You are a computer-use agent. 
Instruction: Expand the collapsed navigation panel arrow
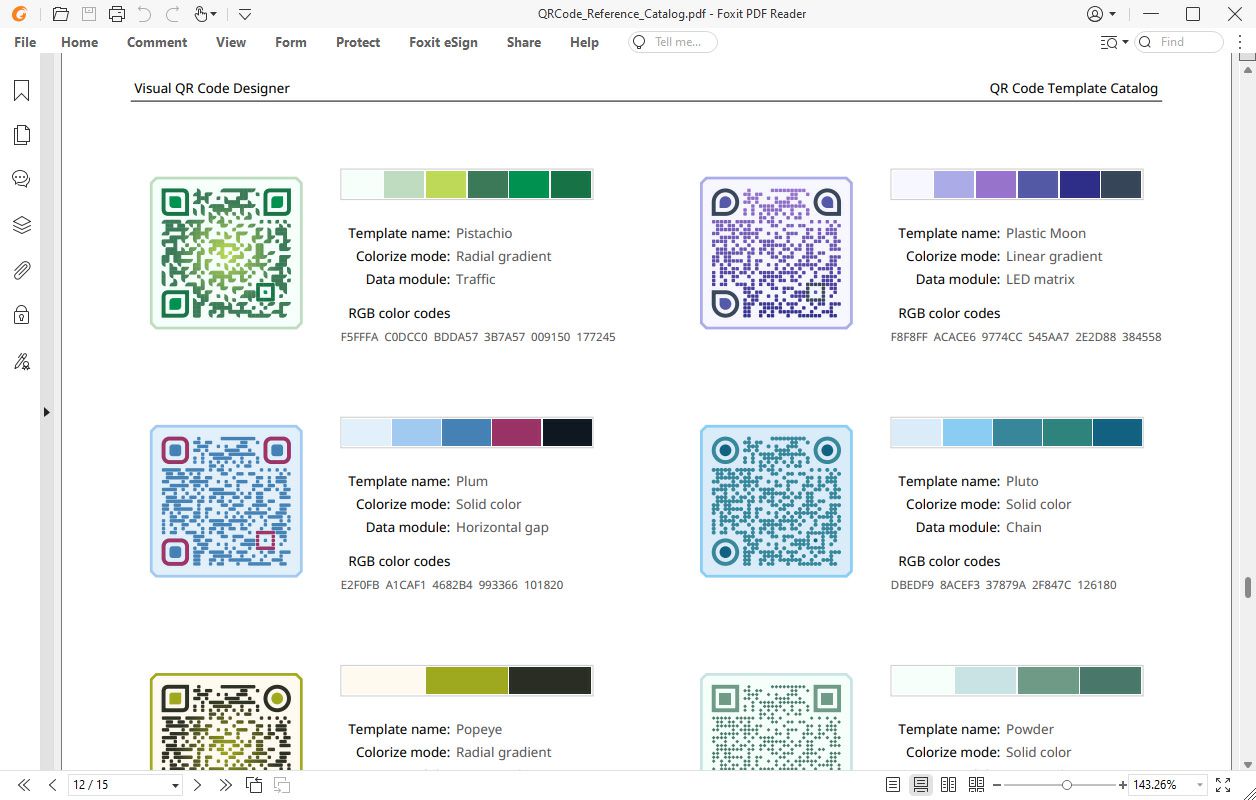[46, 412]
